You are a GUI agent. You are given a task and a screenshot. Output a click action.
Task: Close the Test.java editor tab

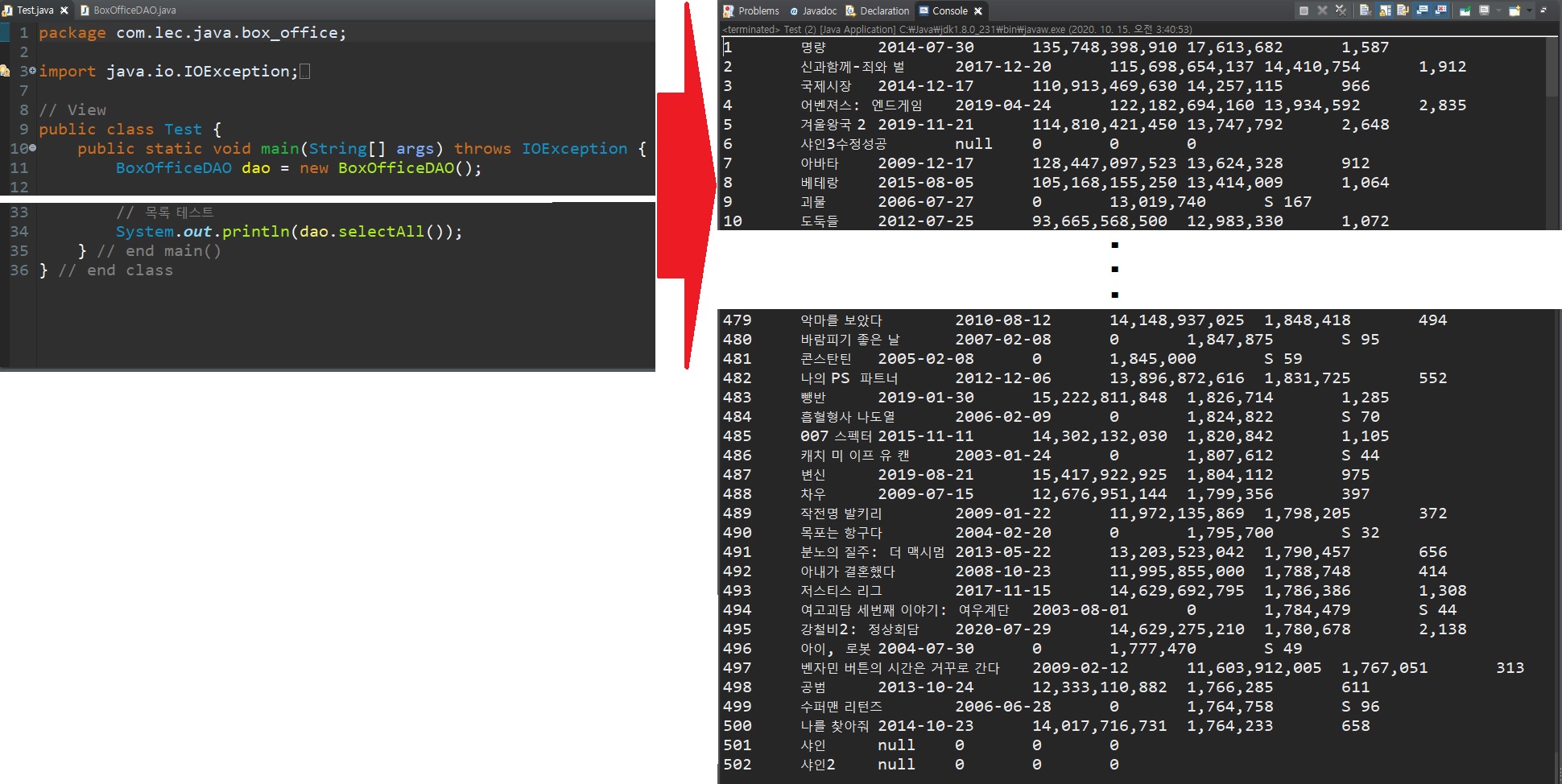tap(64, 10)
